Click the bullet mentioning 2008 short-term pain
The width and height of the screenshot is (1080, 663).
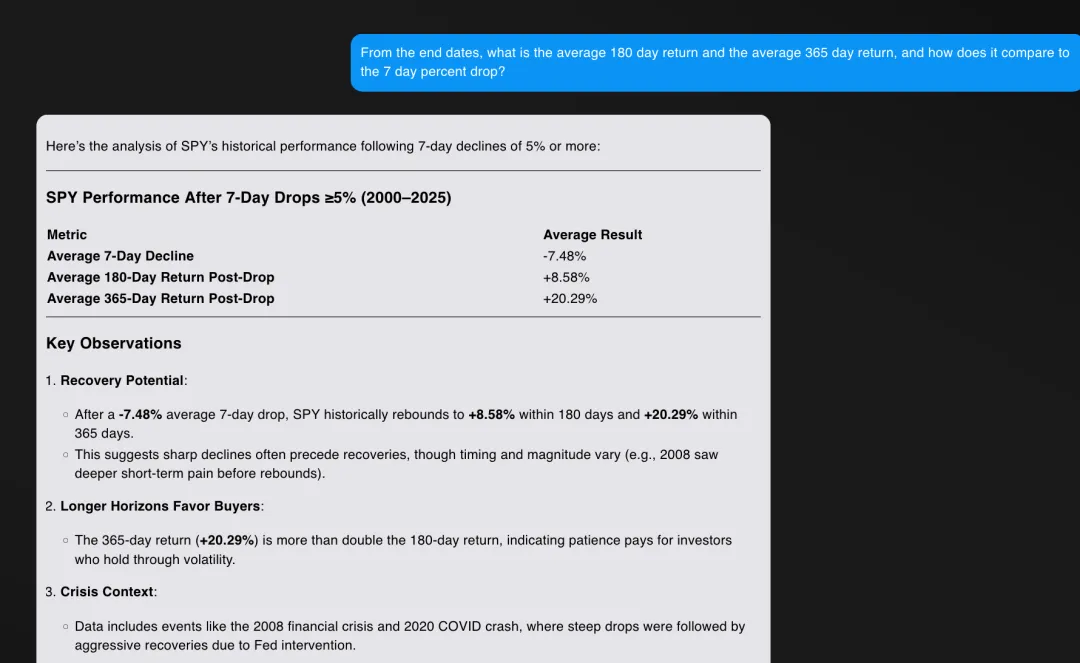coord(396,464)
